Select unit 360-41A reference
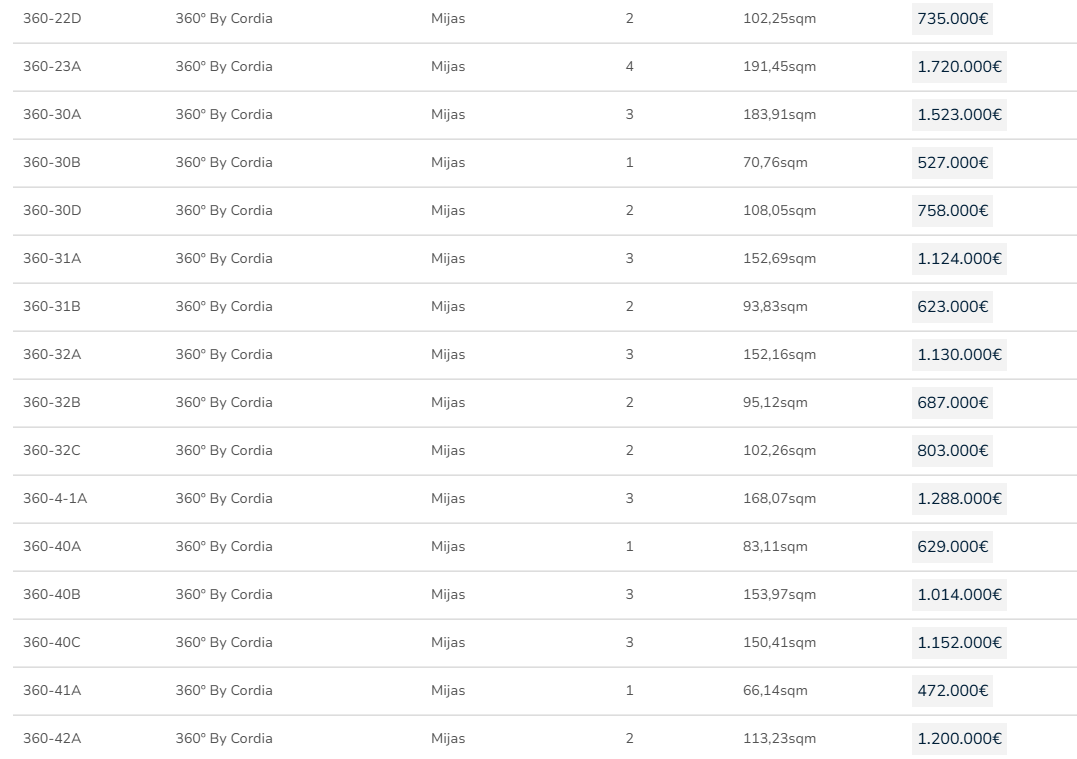1077x759 pixels. (52, 691)
